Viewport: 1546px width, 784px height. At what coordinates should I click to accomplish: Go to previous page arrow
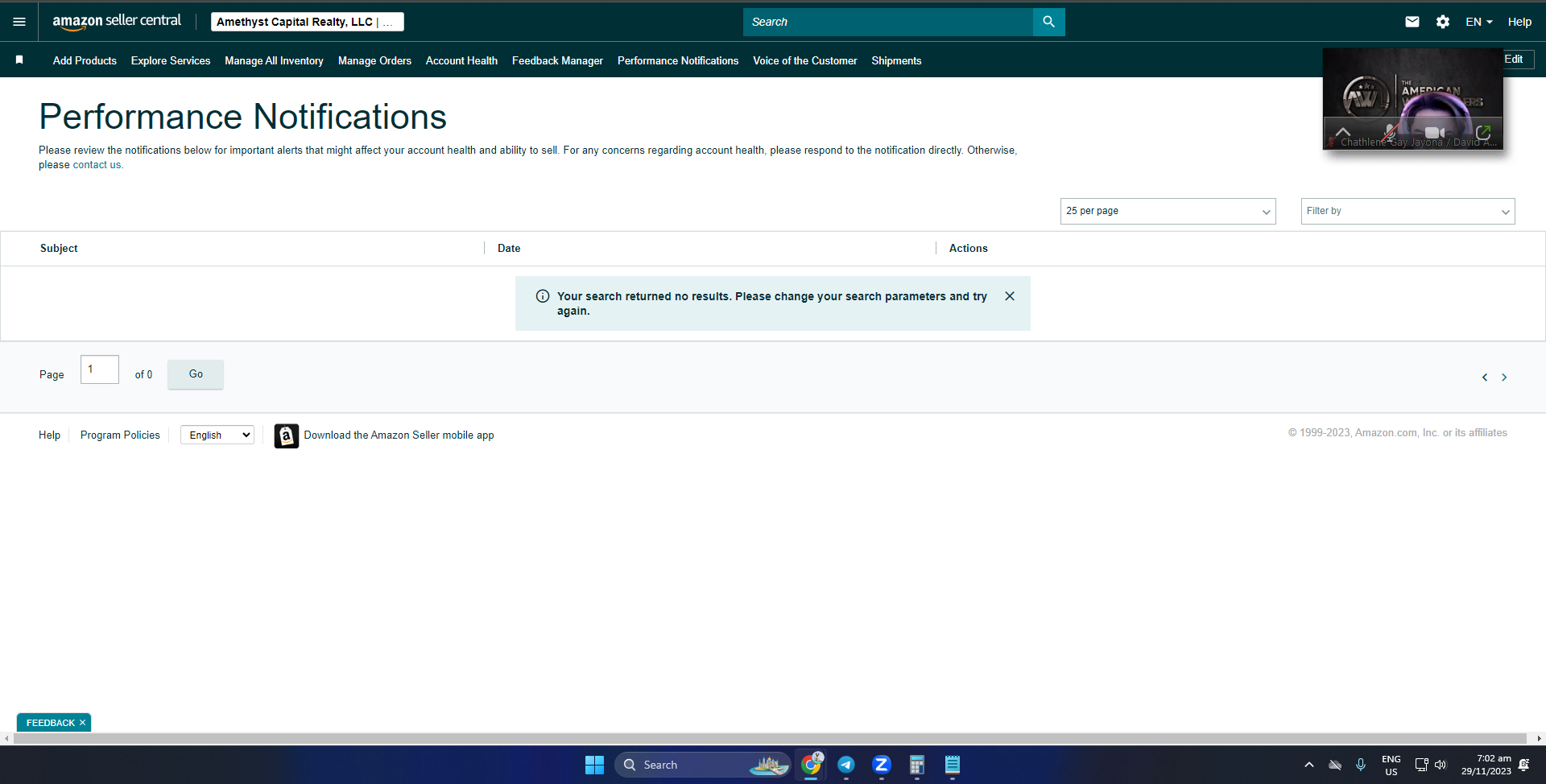(x=1485, y=378)
